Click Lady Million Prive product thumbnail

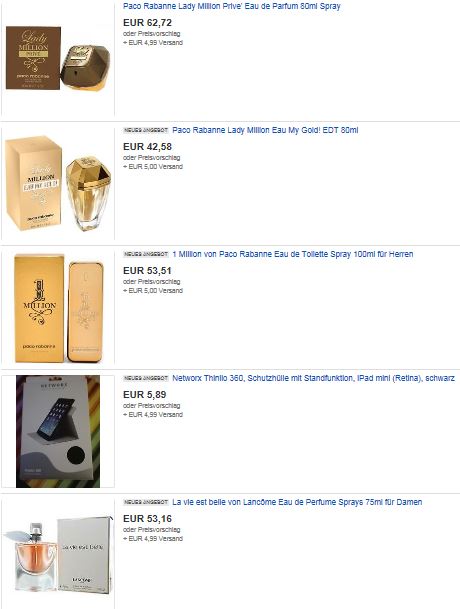(58, 58)
